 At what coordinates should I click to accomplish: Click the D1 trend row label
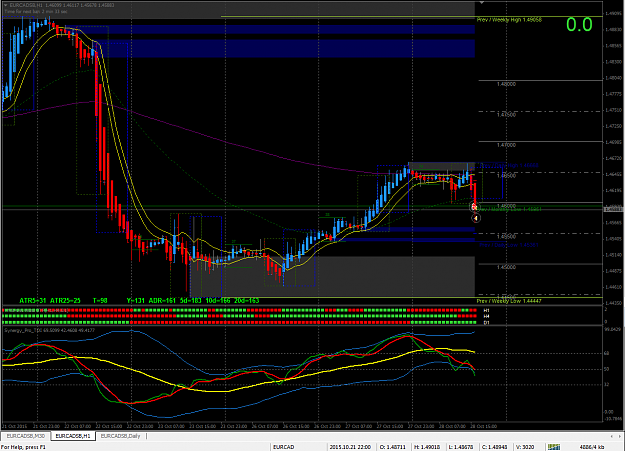tap(486, 323)
